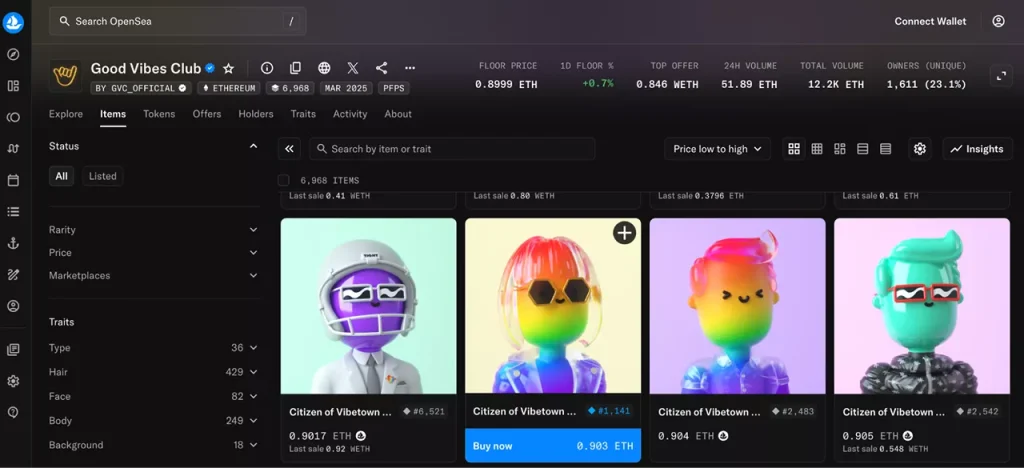This screenshot has width=1024, height=468.
Task: Click the account avatar icon top right
Action: tap(998, 22)
